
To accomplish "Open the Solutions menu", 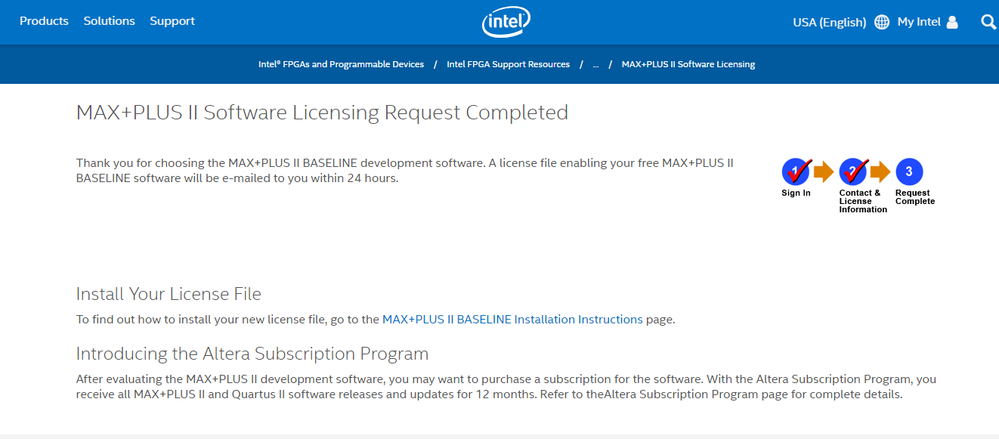I will click(109, 21).
